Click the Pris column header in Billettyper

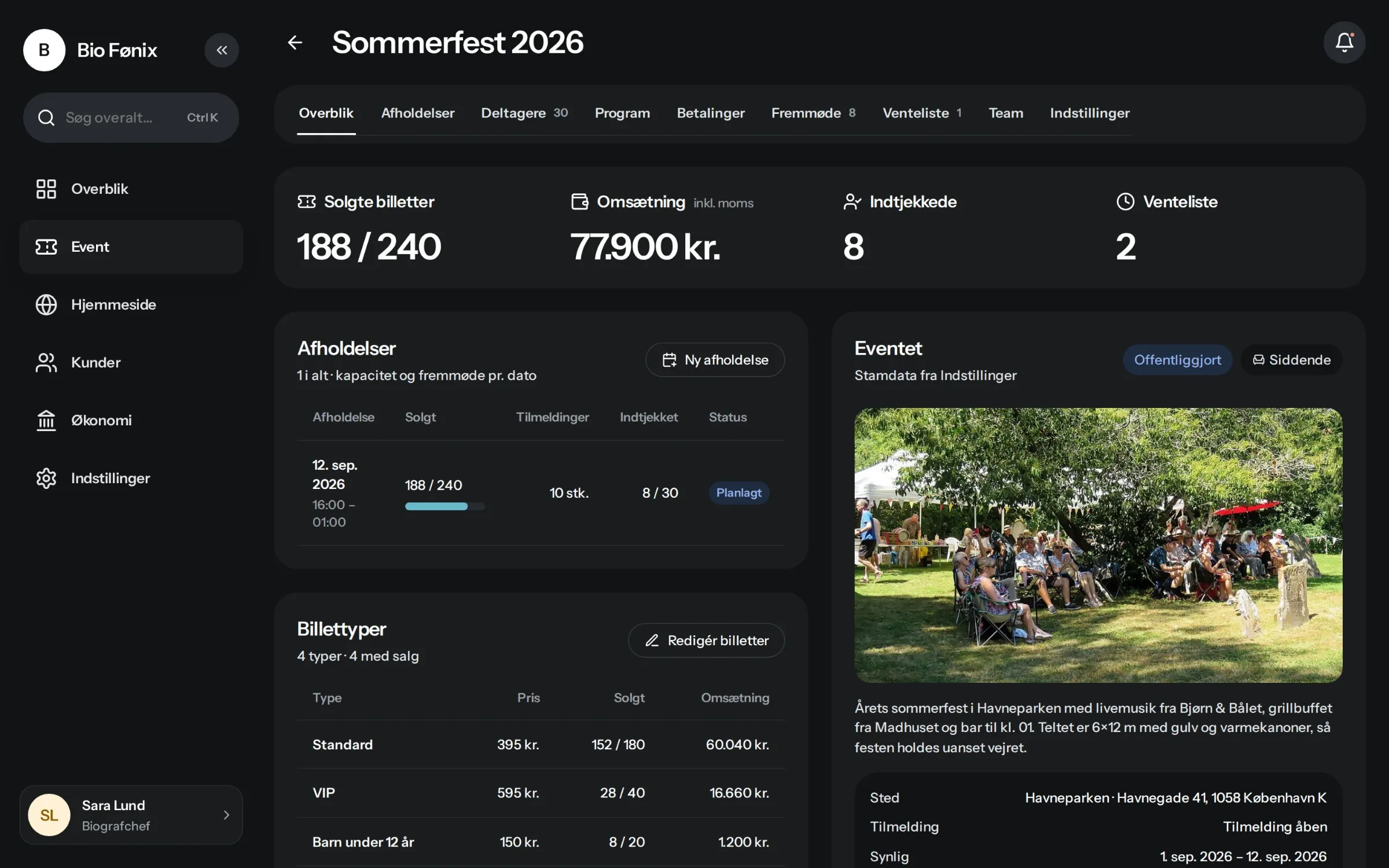[x=528, y=697]
